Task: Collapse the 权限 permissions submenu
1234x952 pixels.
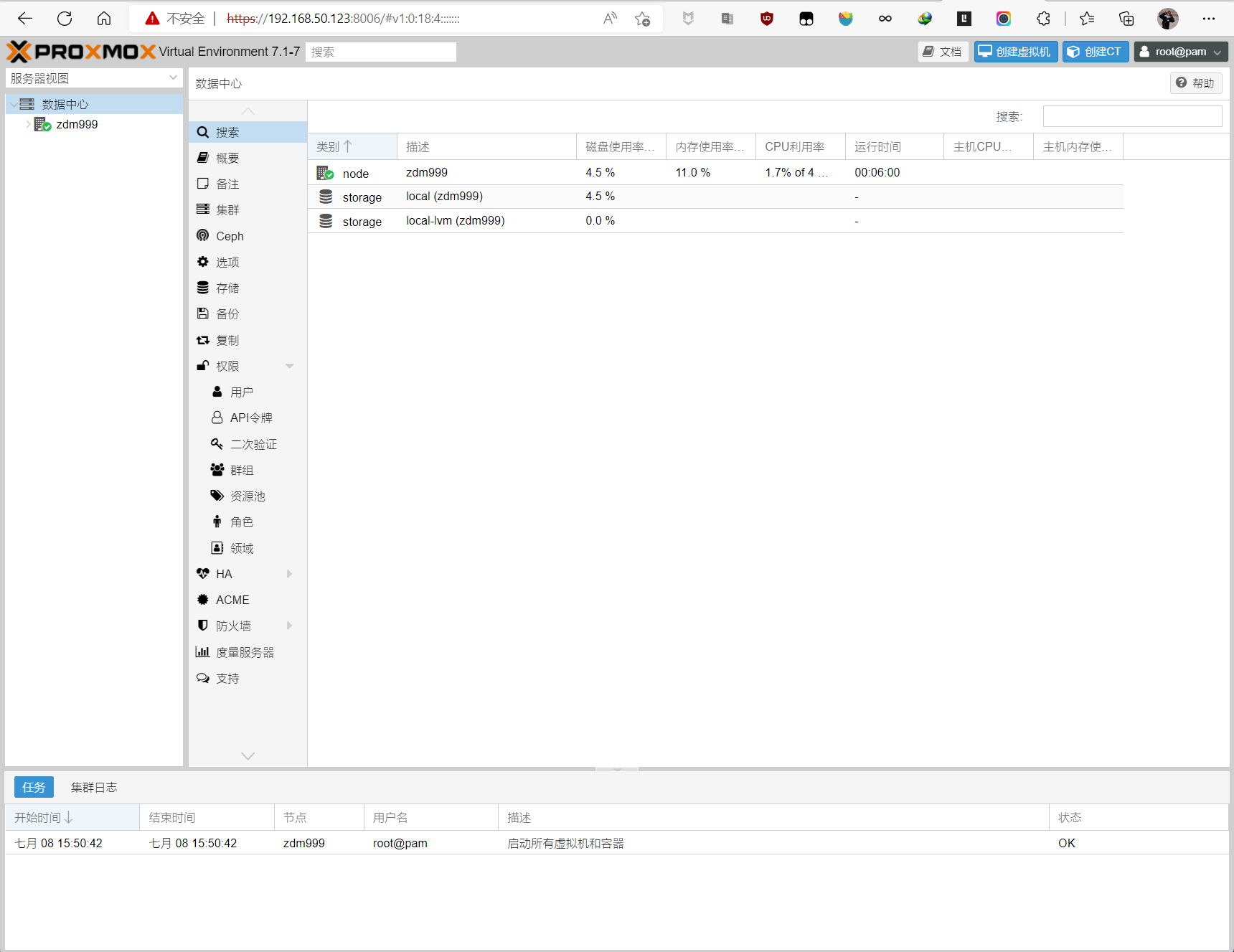Action: coord(289,366)
